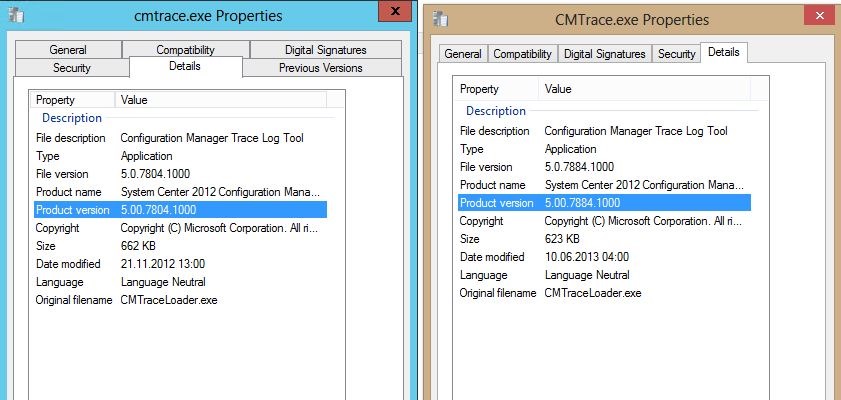Image resolution: width=841 pixels, height=400 pixels.
Task: Select Product name row in left window
Action: pyautogui.click(x=180, y=192)
